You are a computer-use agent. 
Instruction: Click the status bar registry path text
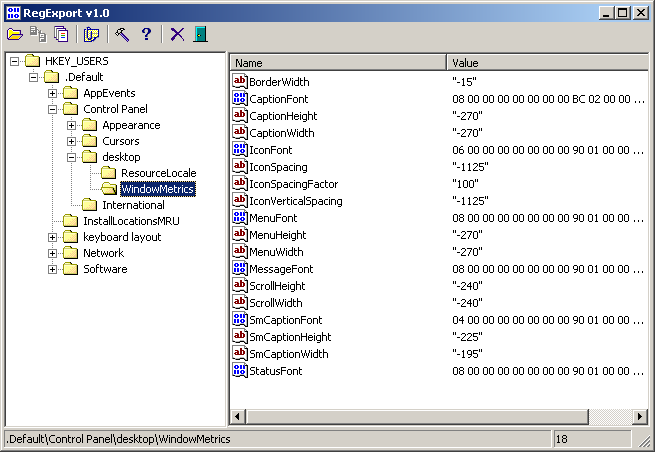118,439
